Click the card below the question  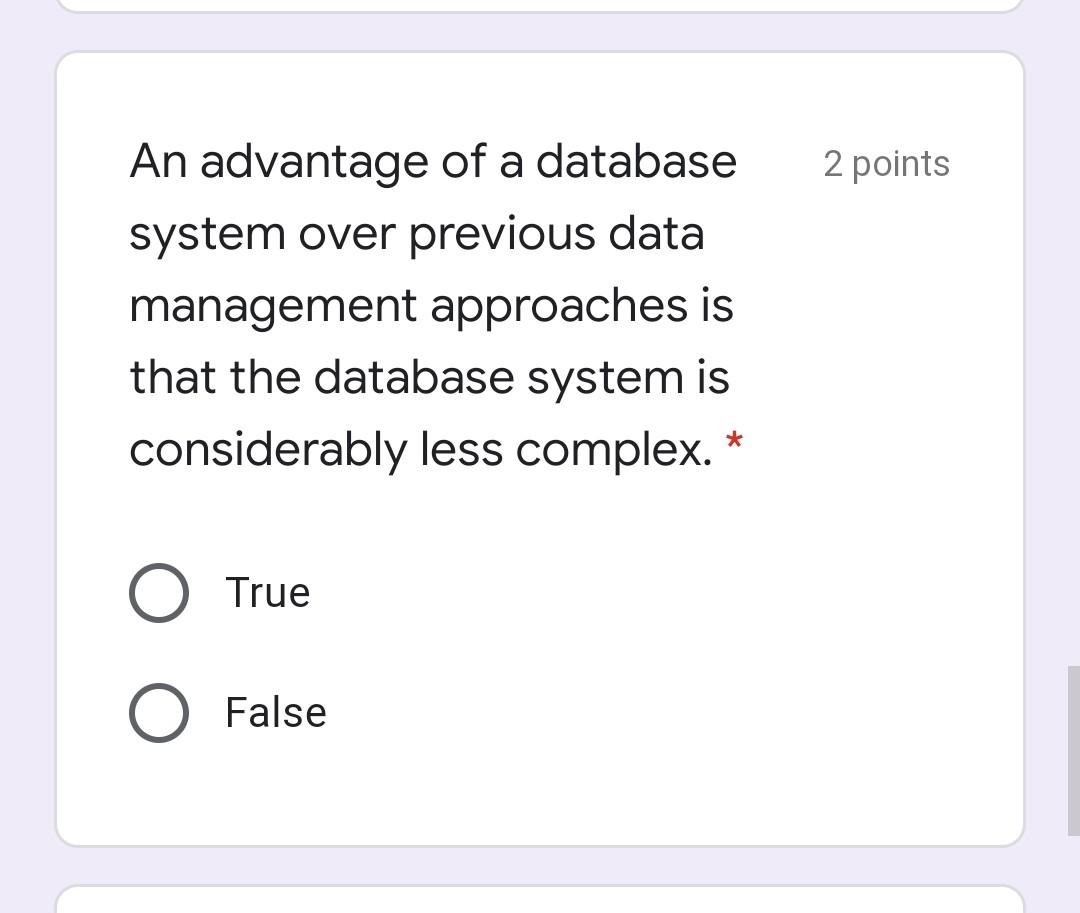click(x=540, y=900)
